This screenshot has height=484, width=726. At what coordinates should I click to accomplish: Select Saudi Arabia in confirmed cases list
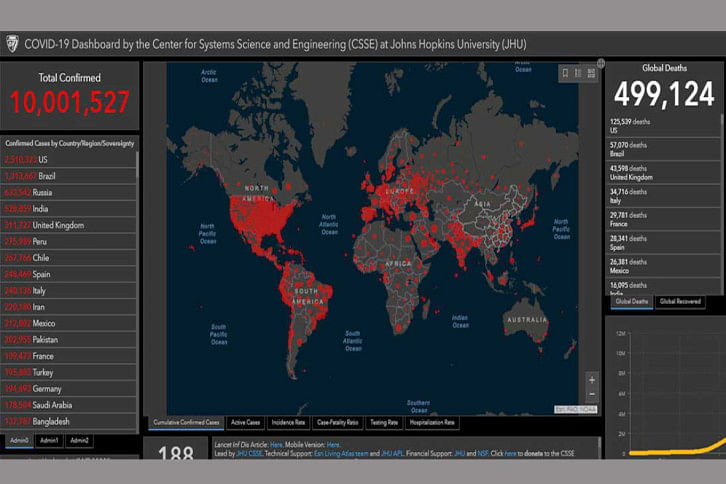point(69,405)
